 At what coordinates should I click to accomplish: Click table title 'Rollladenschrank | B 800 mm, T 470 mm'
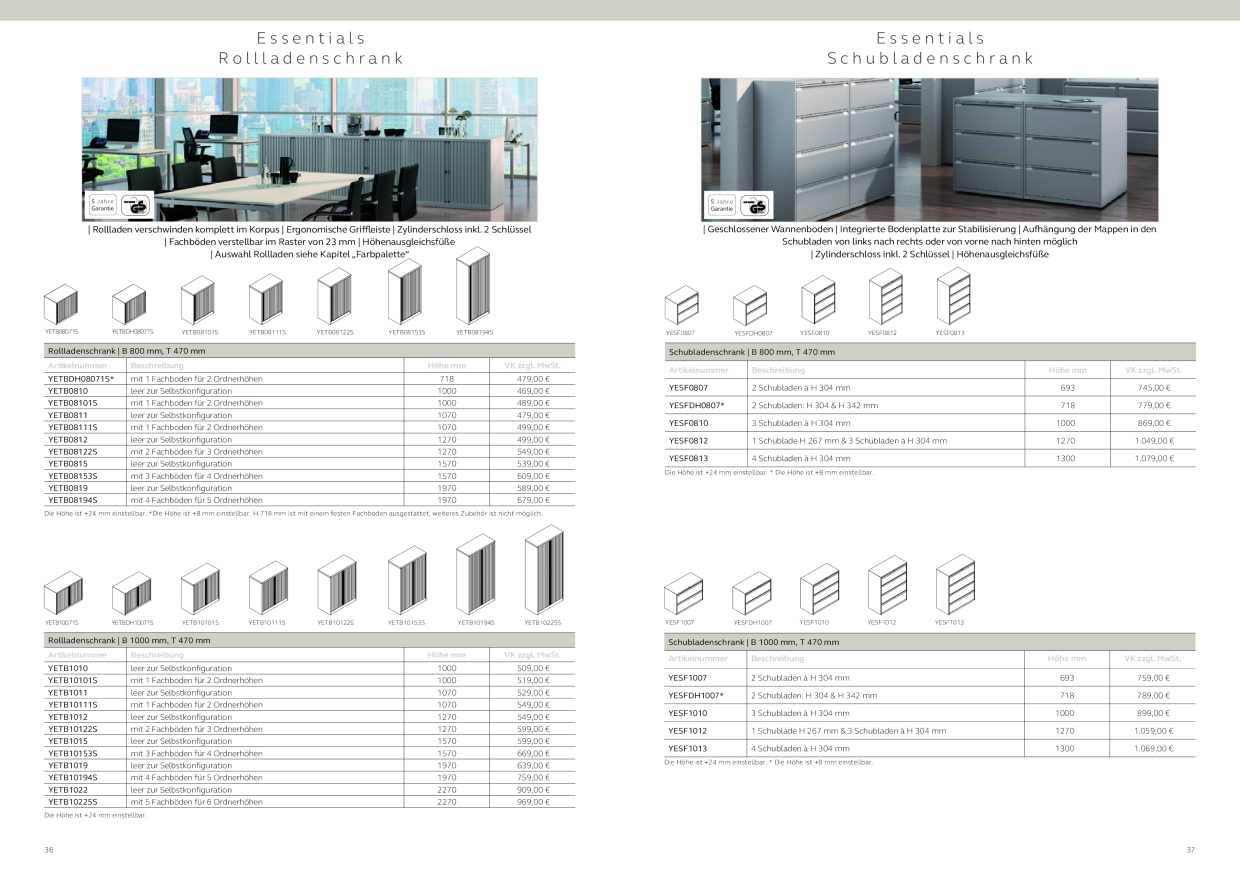[x=127, y=352]
